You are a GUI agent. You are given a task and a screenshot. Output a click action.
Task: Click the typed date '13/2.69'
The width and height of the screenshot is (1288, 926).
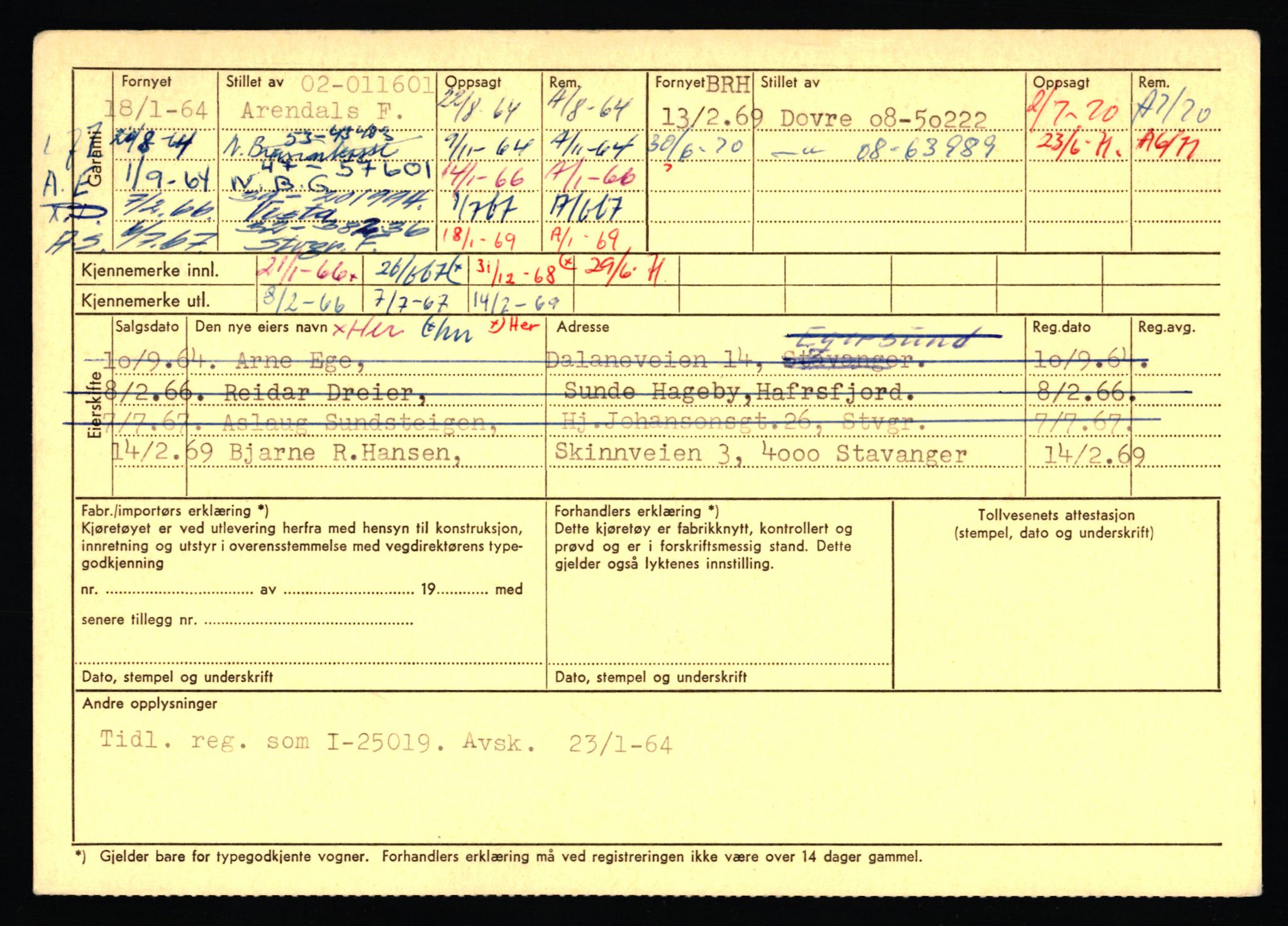tap(712, 117)
